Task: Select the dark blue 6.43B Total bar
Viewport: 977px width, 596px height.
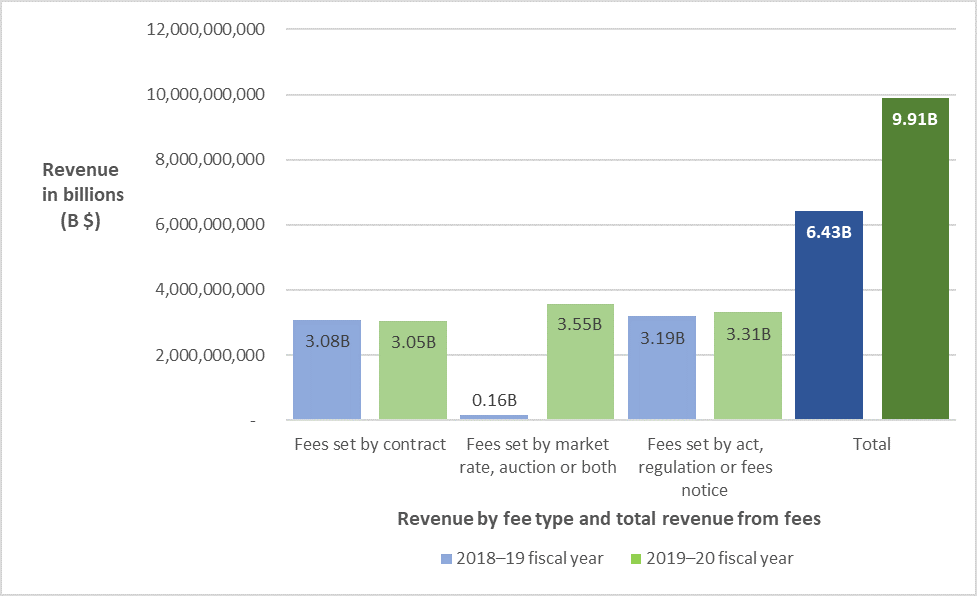Action: point(828,315)
